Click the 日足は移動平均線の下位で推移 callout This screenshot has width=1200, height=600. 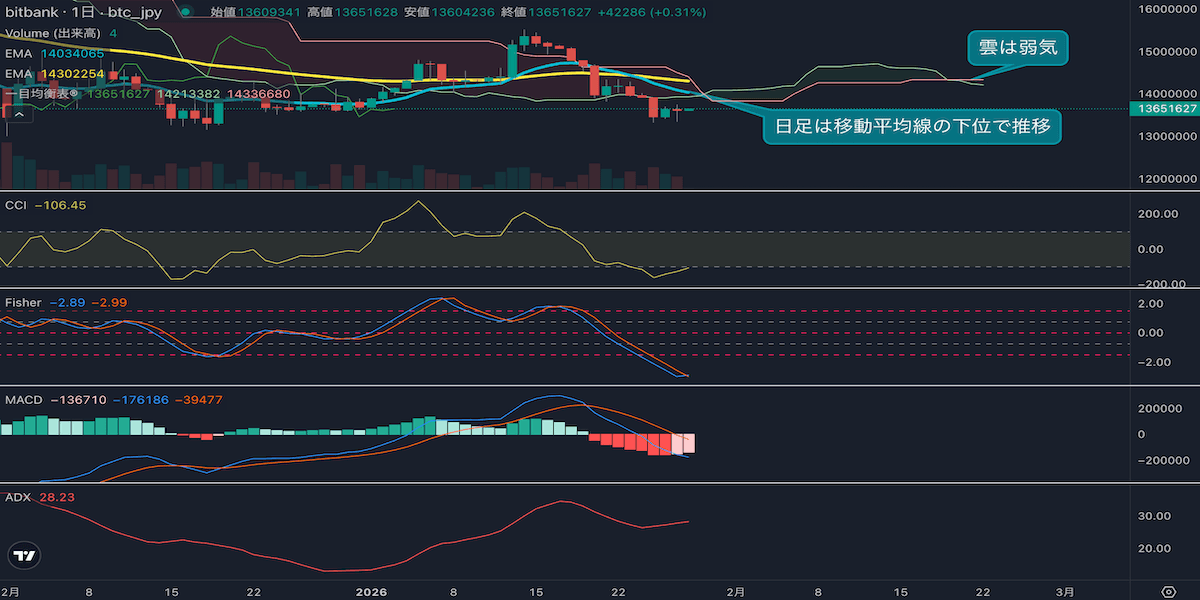911,127
